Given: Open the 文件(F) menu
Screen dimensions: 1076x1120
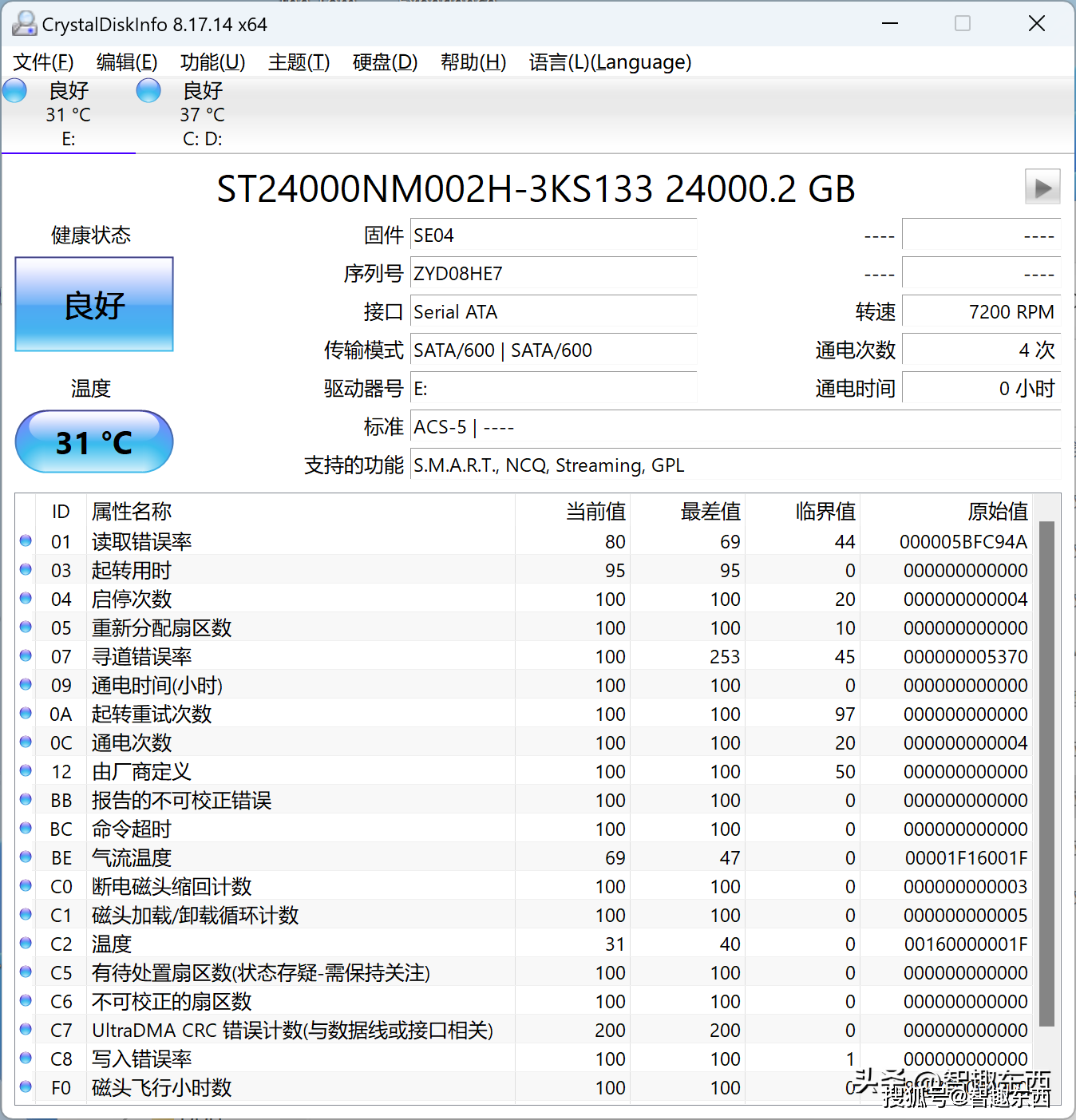Looking at the screenshot, I should click(x=43, y=62).
